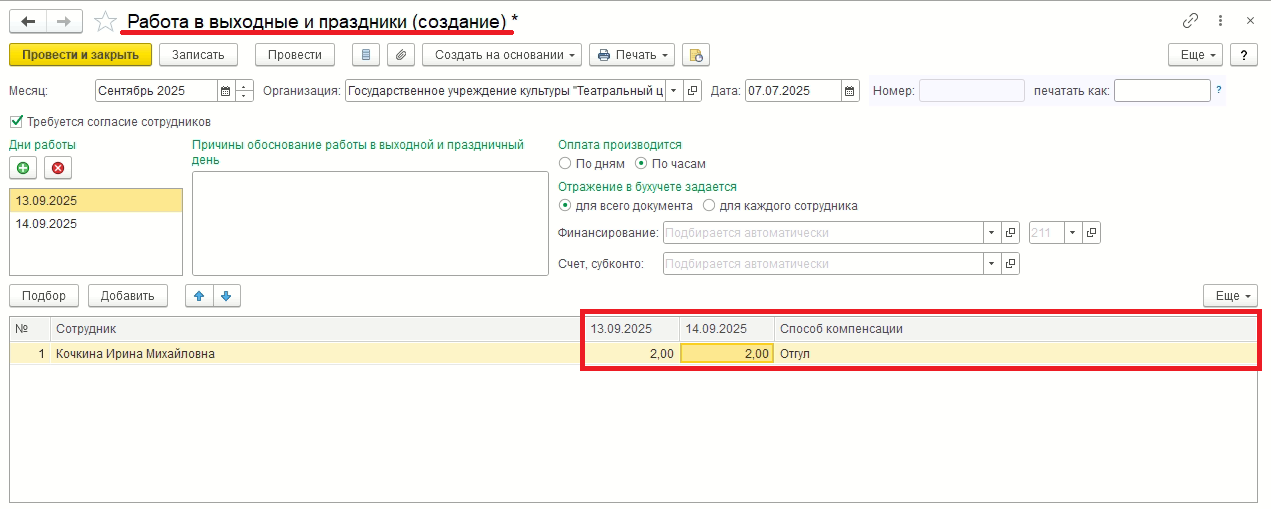Click the Отгул compensation cell
Image resolution: width=1271 pixels, height=509 pixels.
click(1015, 353)
